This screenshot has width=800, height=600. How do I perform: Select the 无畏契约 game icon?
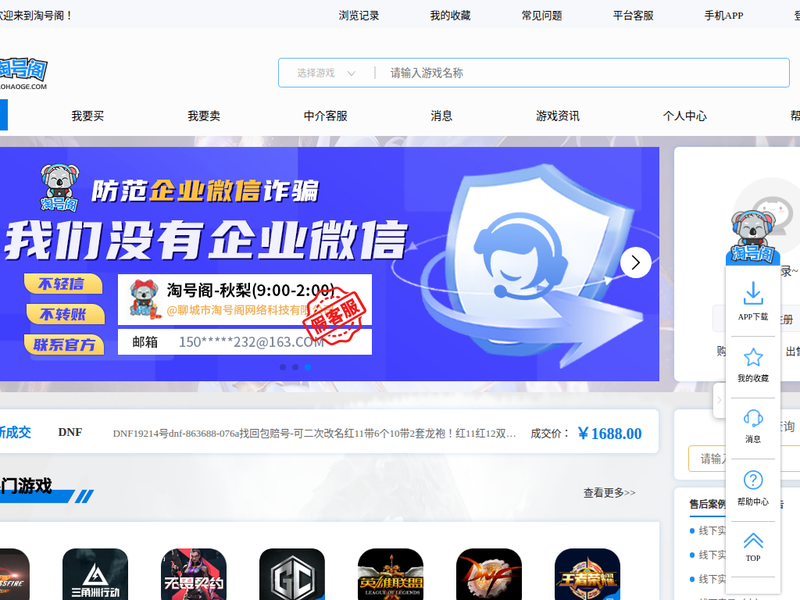(194, 574)
